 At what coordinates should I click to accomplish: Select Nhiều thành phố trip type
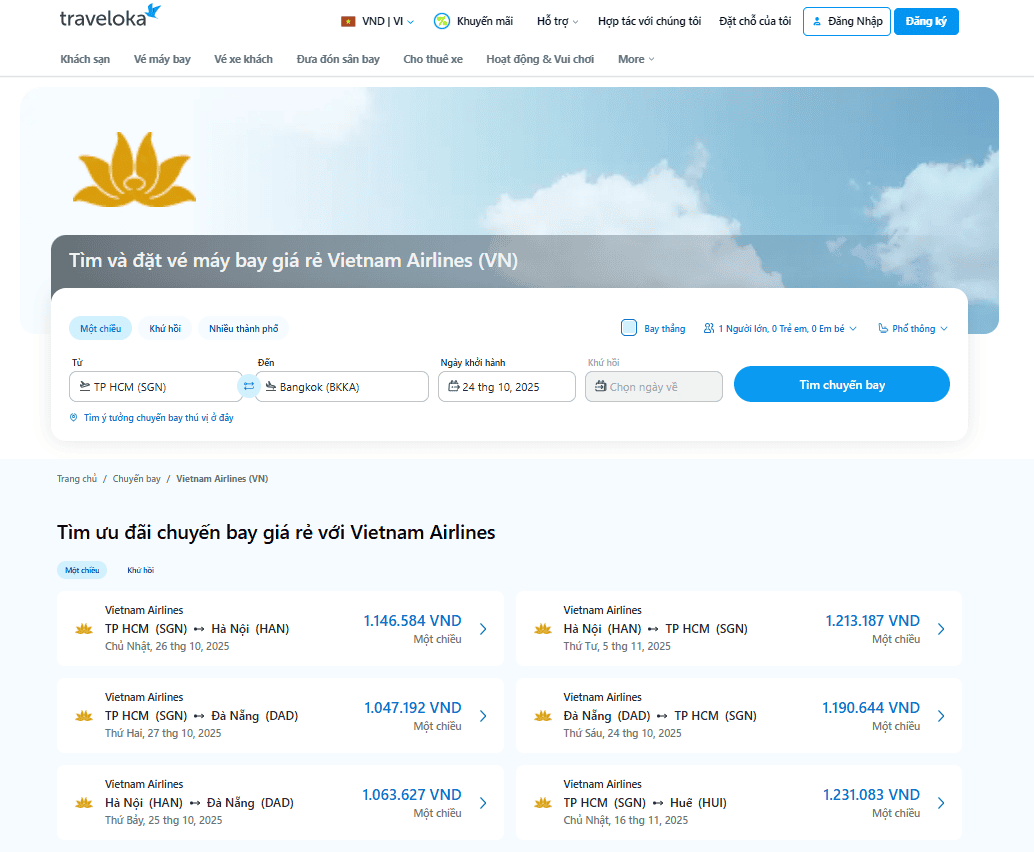(x=244, y=328)
